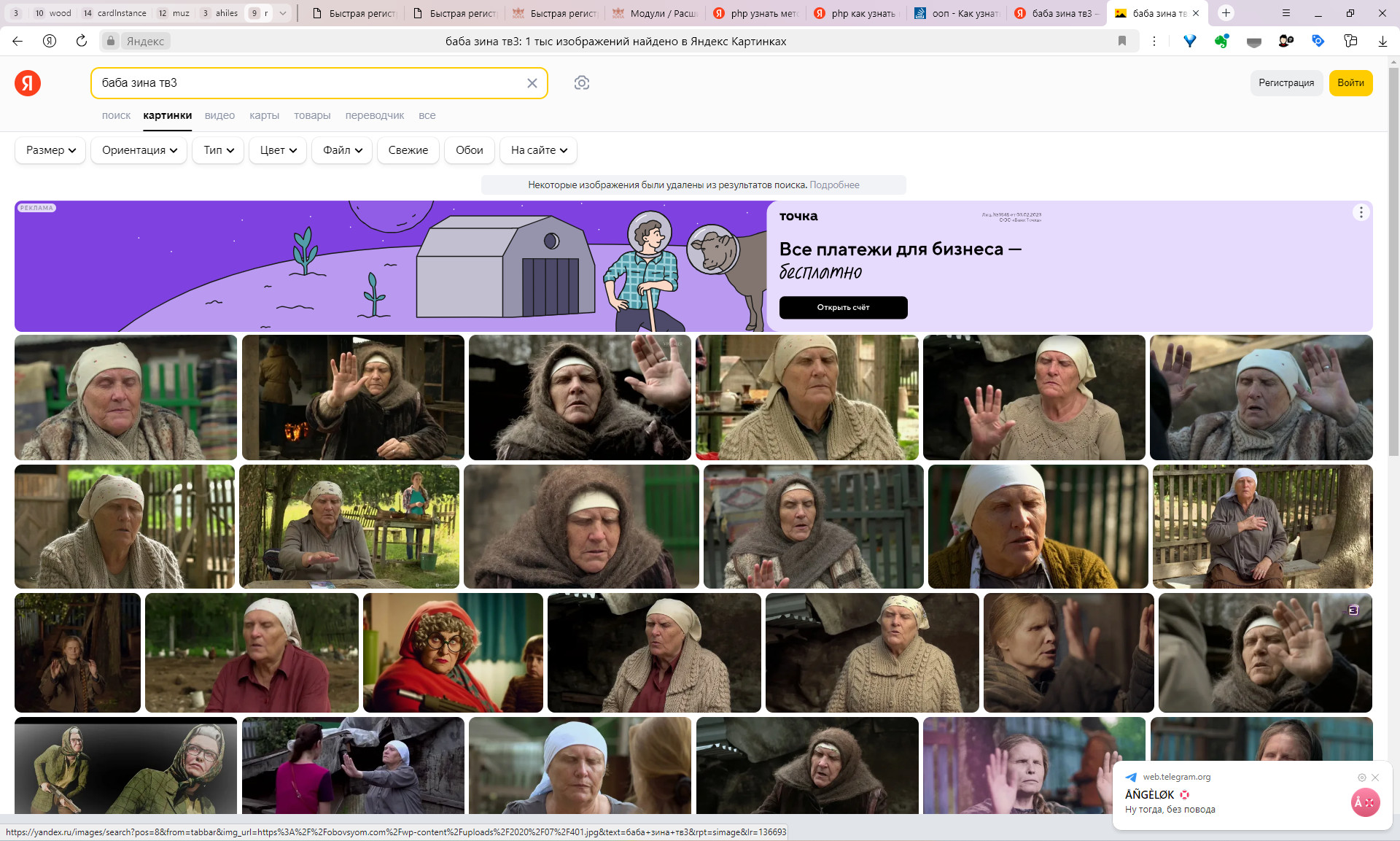1400x841 pixels.
Task: Open the Evernote elephant extension
Action: click(1222, 41)
